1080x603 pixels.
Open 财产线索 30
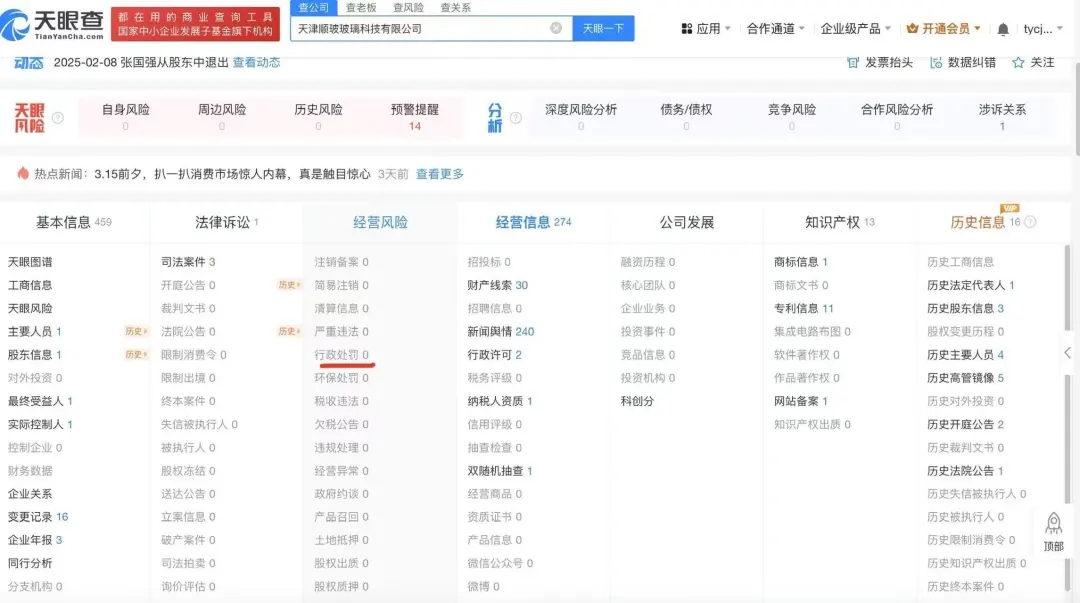(x=497, y=285)
